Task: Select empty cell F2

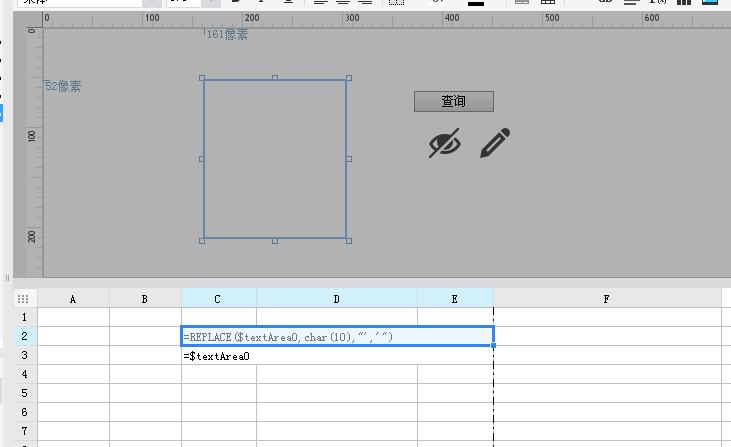Action: point(607,336)
